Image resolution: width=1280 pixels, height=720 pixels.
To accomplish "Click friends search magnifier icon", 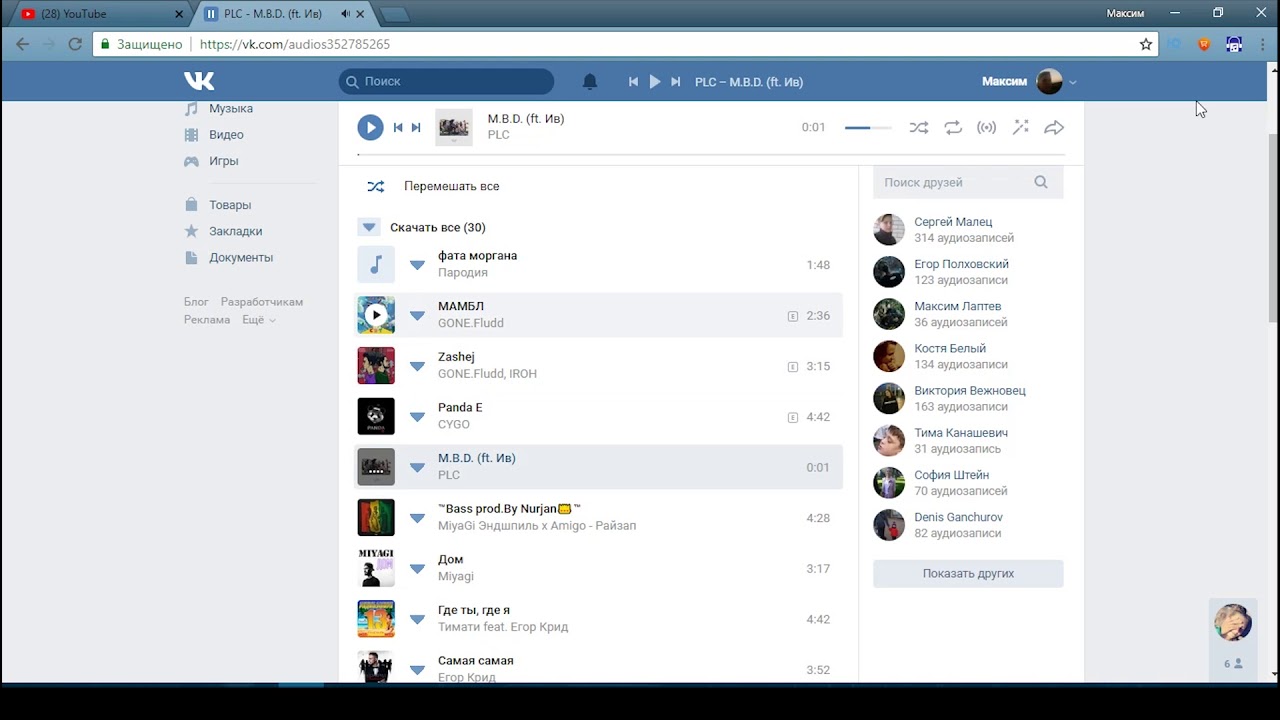I will pos(1041,182).
